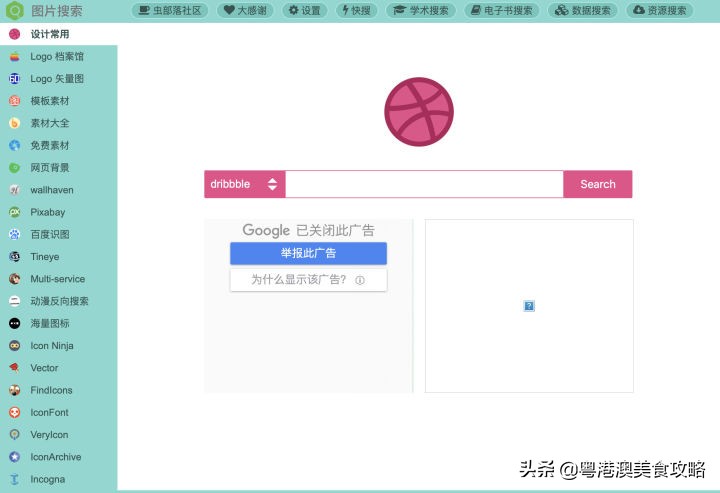
Task: Click the IconFont sidebar icon
Action: [x=15, y=412]
